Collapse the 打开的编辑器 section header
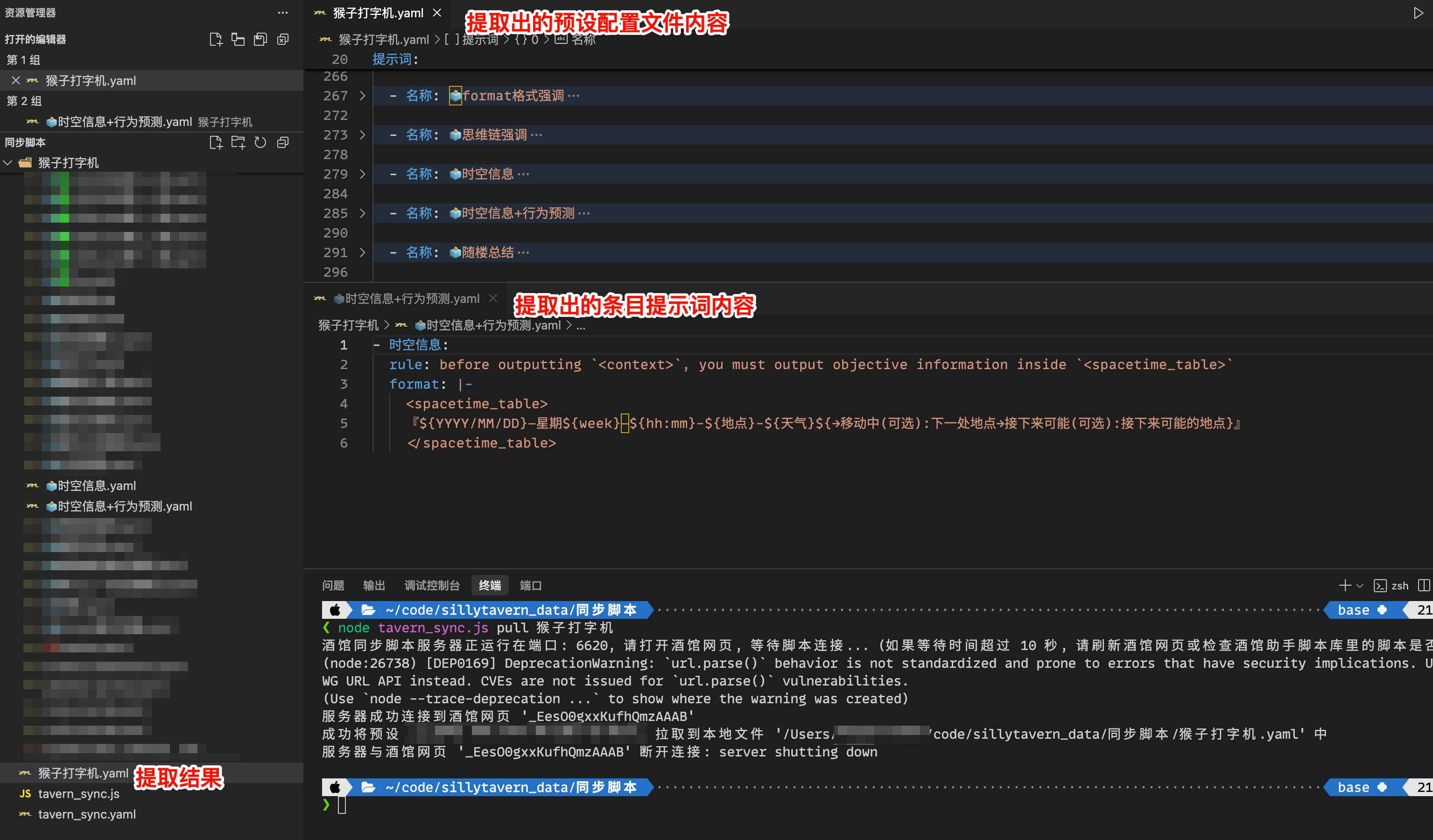 pyautogui.click(x=35, y=39)
